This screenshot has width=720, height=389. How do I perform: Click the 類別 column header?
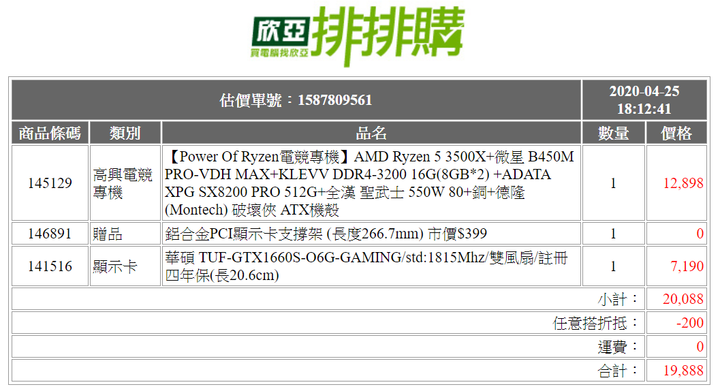125,133
